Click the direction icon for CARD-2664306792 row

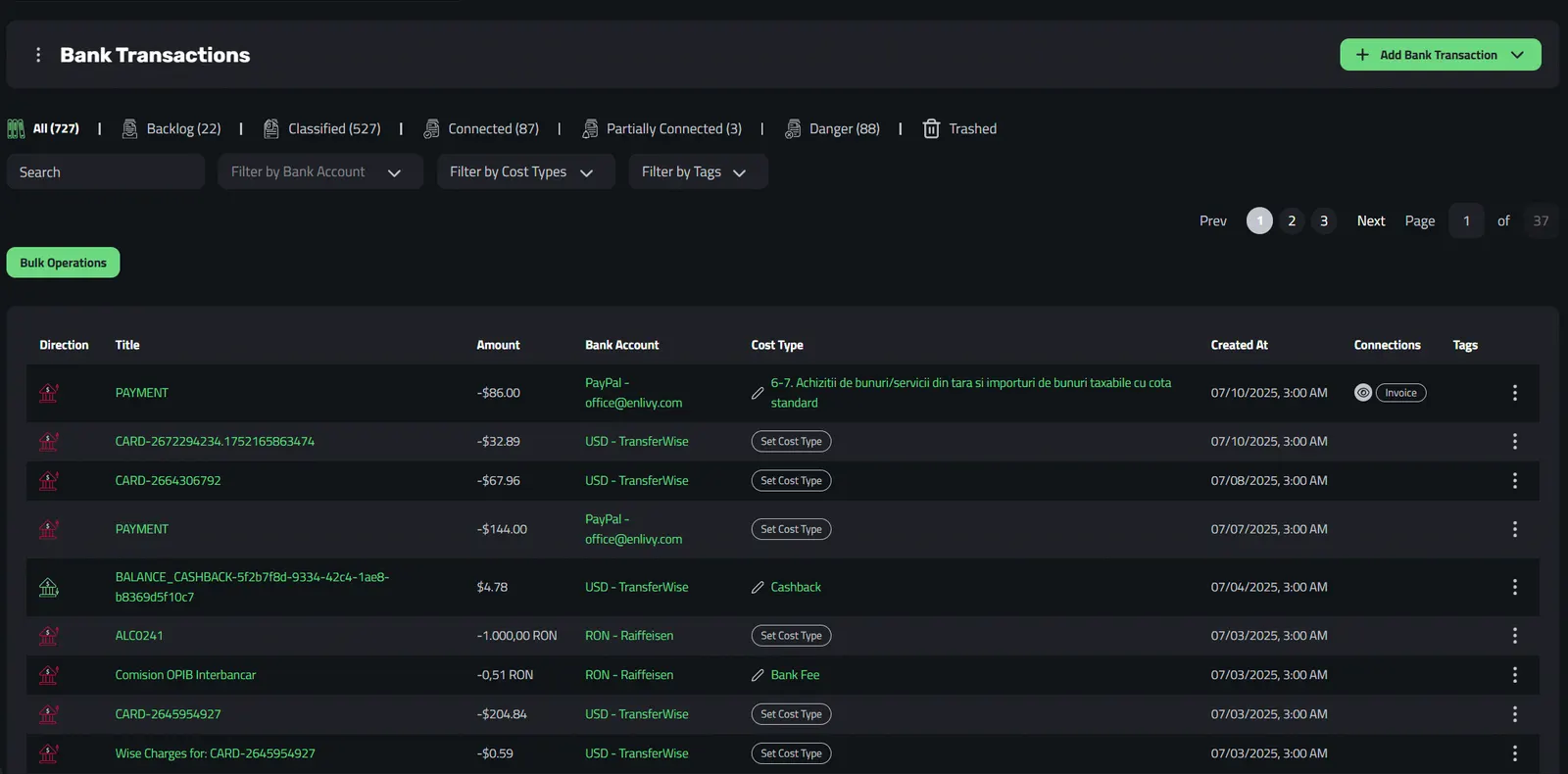click(x=48, y=480)
